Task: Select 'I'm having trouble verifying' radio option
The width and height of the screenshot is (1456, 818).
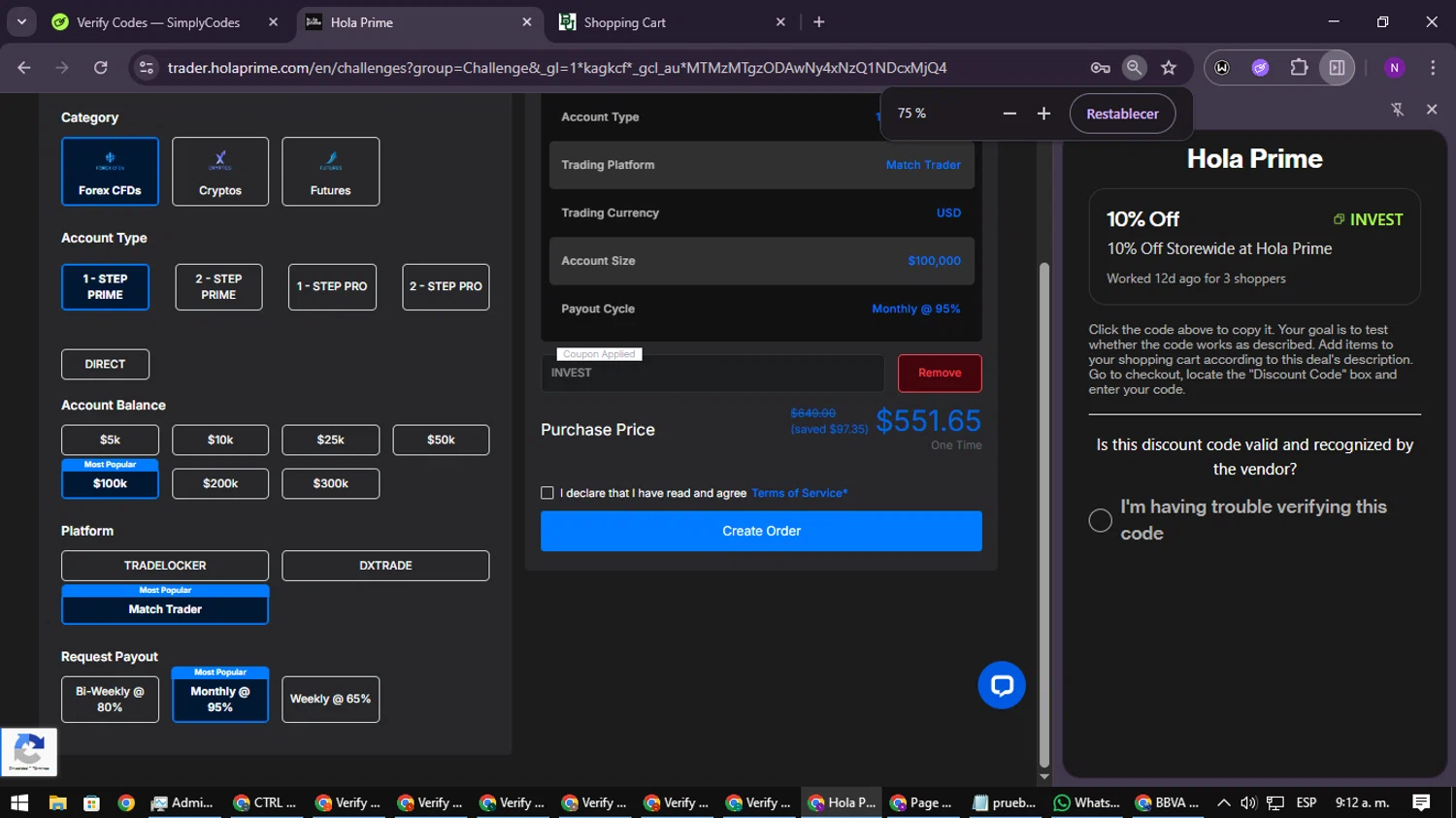Action: point(1100,520)
